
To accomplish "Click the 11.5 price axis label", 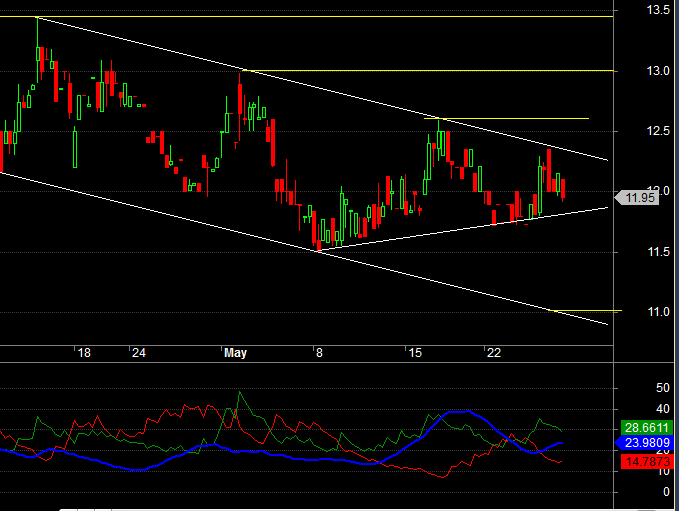I will [658, 252].
